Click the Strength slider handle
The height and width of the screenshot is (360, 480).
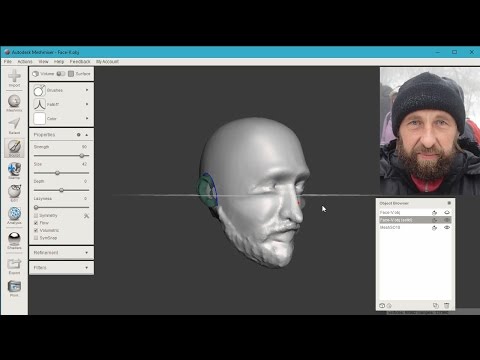[x=82, y=156]
